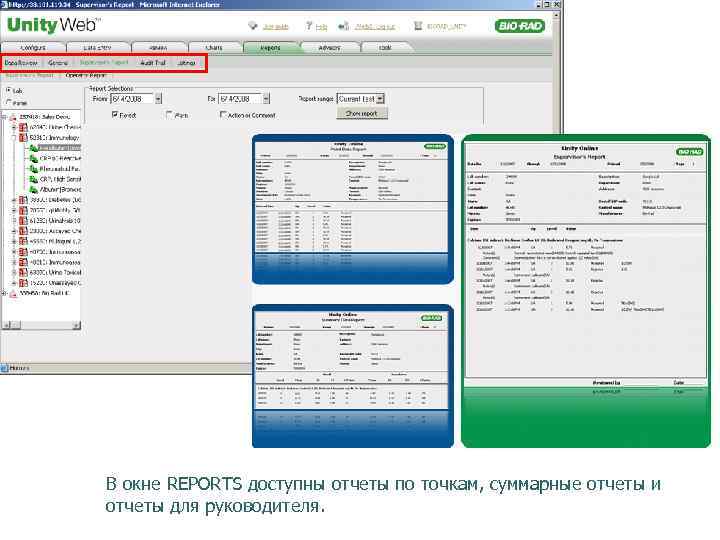The width and height of the screenshot is (720, 540).
Task: Click the icon left of the first header link
Action: tap(253, 26)
